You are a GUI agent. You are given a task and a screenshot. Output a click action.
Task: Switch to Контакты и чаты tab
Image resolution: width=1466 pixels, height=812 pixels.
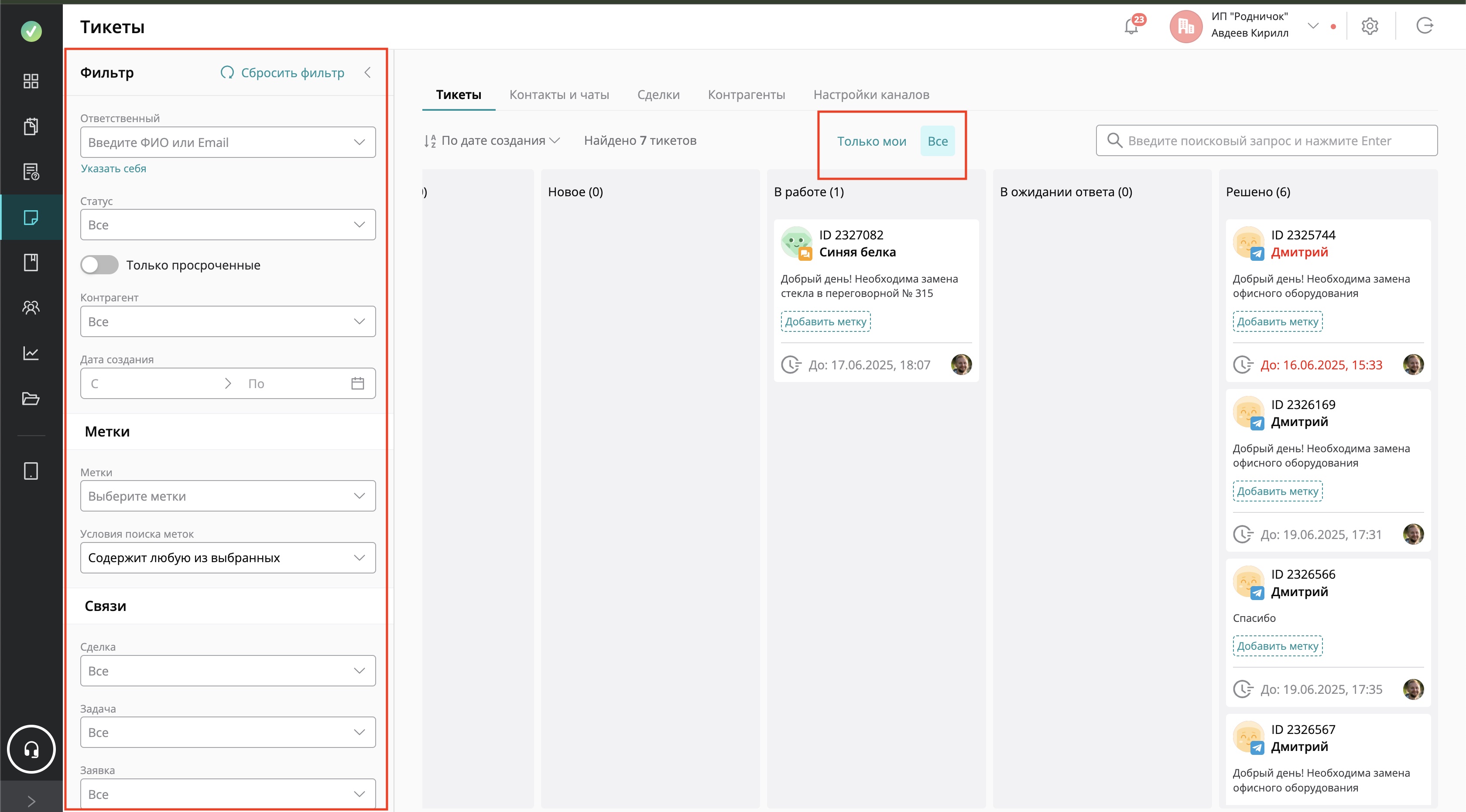pos(559,94)
